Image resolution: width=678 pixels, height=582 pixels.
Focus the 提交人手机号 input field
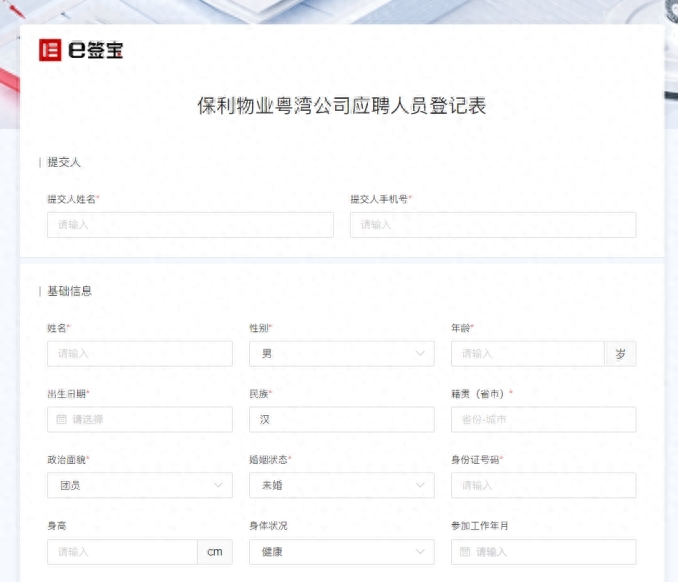point(493,225)
